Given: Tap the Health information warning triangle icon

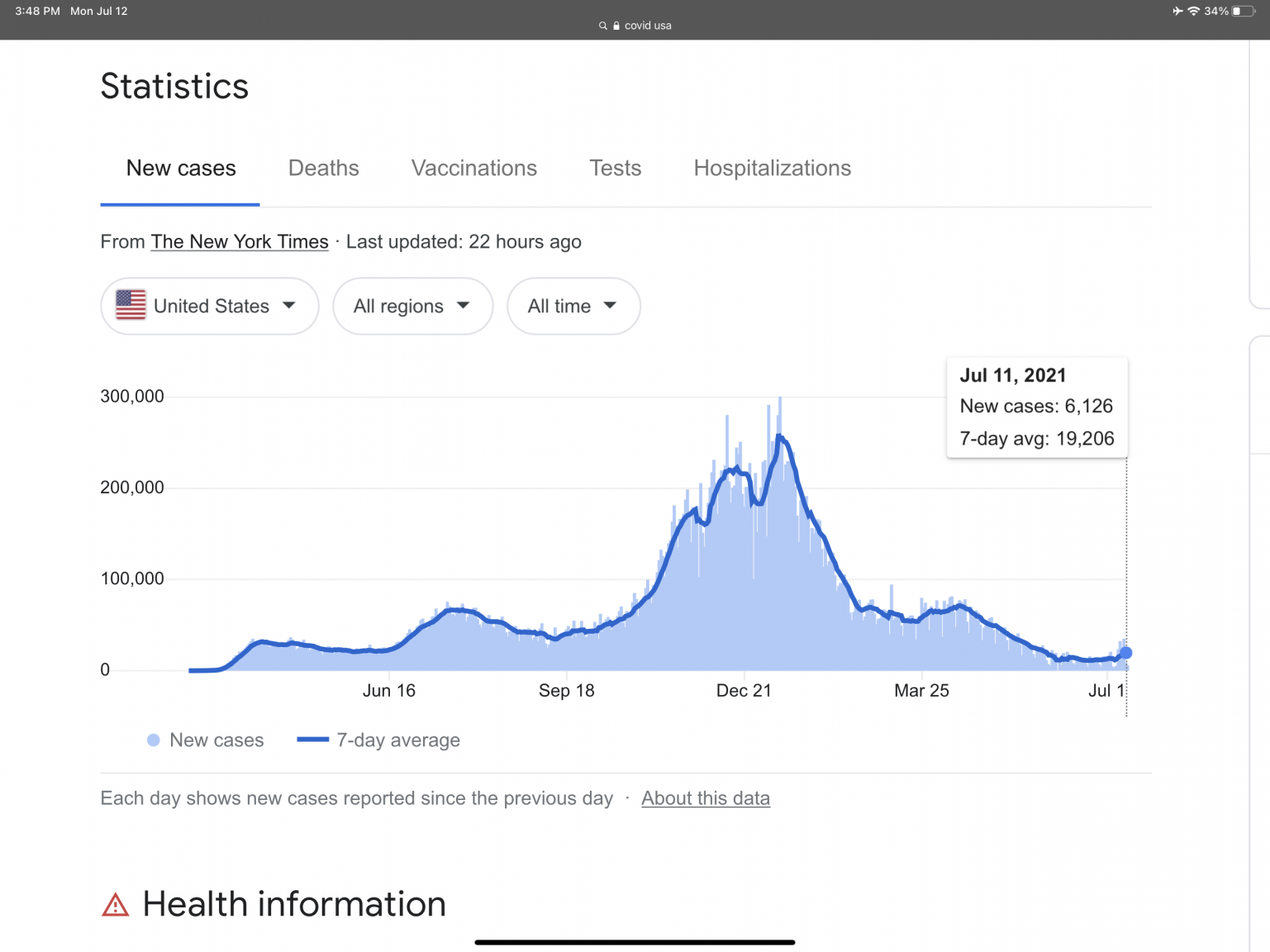Looking at the screenshot, I should point(116,906).
